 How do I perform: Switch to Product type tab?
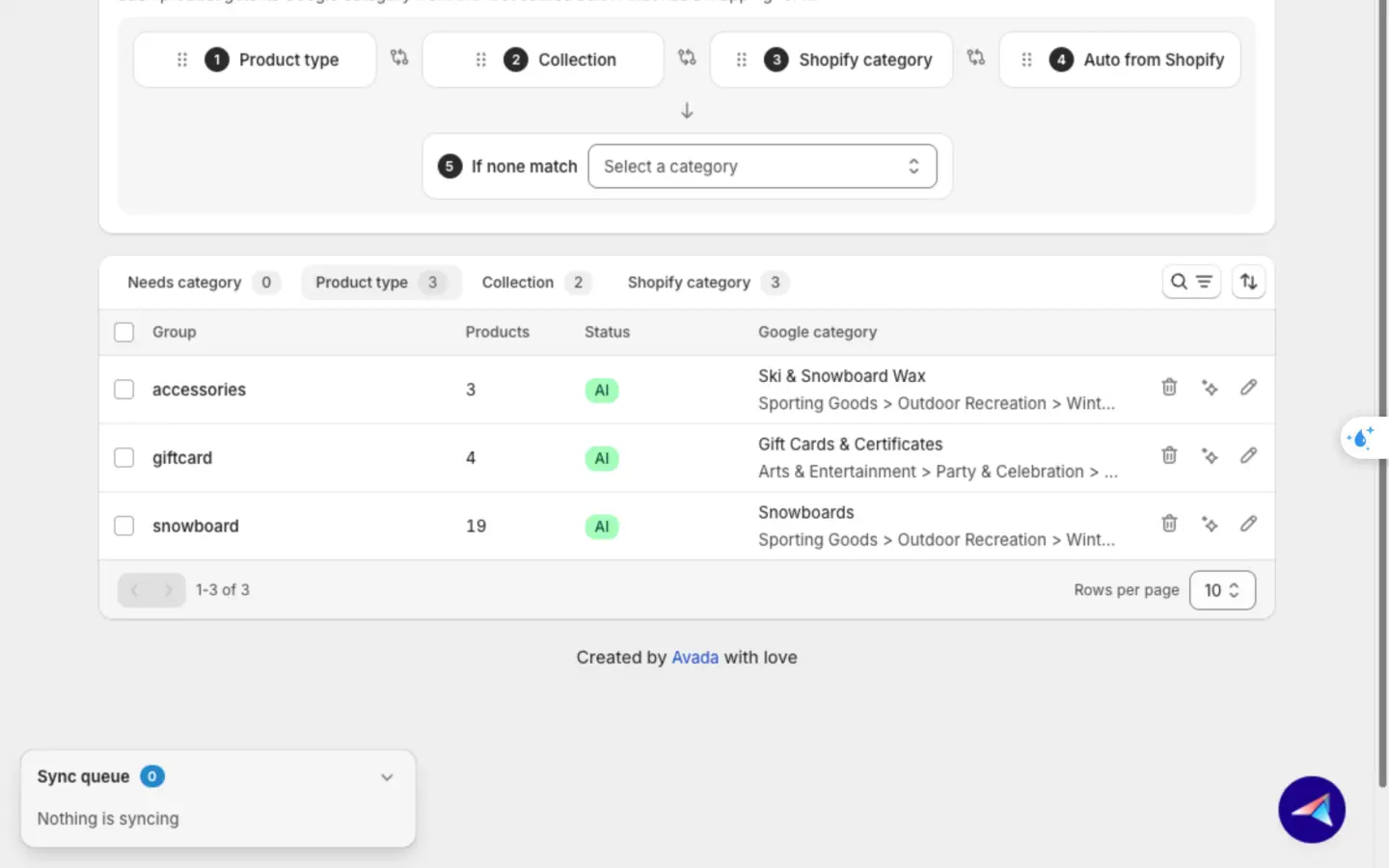pyautogui.click(x=381, y=283)
